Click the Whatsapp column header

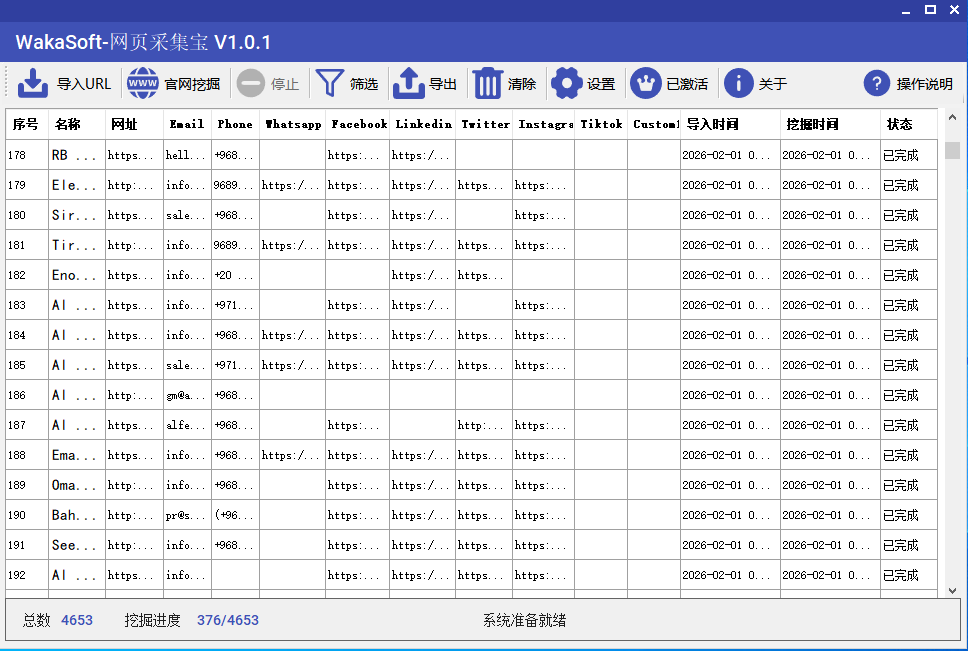tap(293, 124)
